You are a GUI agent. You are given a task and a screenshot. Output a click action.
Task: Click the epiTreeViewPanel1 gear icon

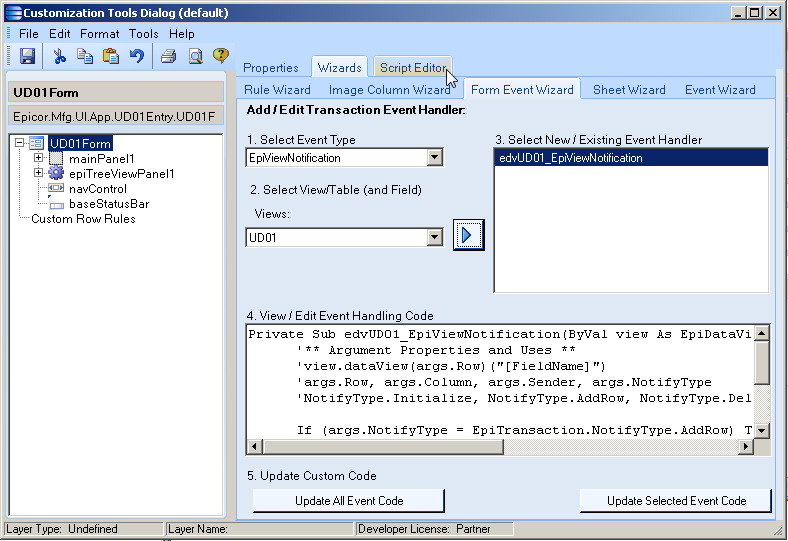pos(56,173)
